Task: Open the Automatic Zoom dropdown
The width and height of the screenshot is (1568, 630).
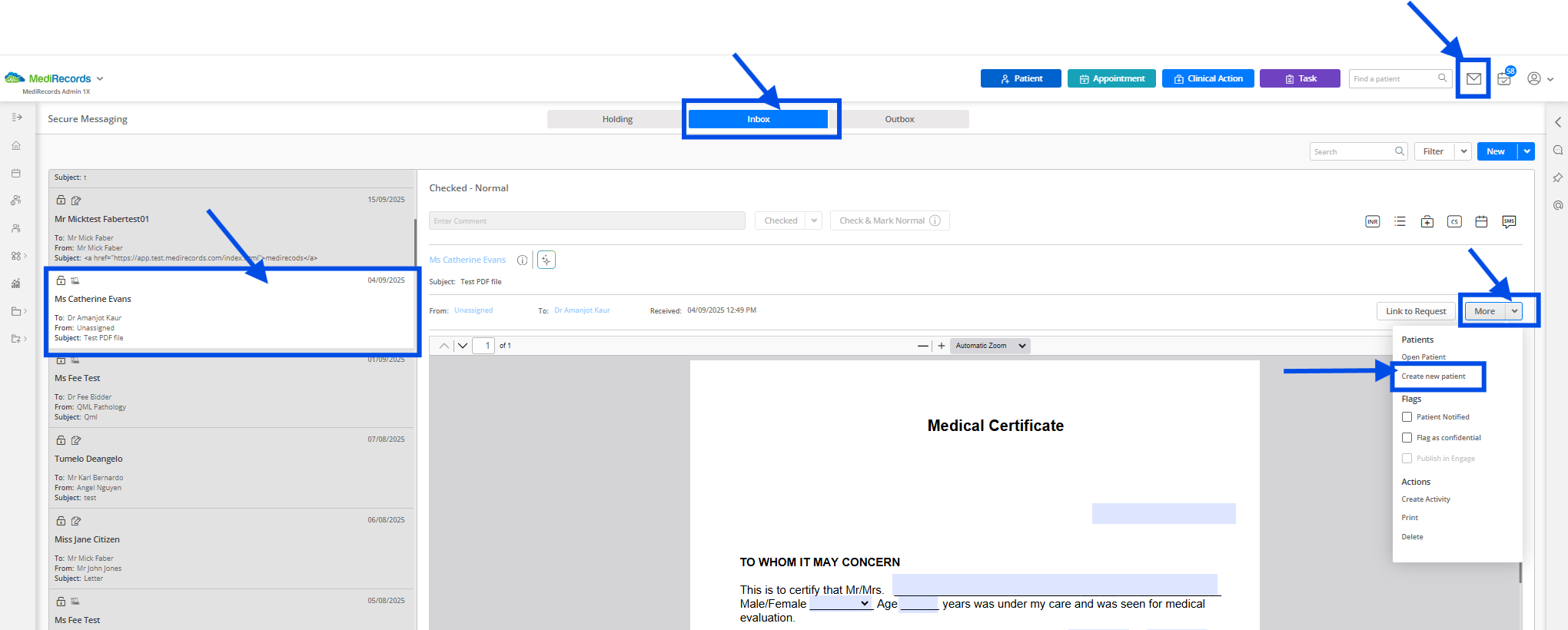Action: click(990, 346)
